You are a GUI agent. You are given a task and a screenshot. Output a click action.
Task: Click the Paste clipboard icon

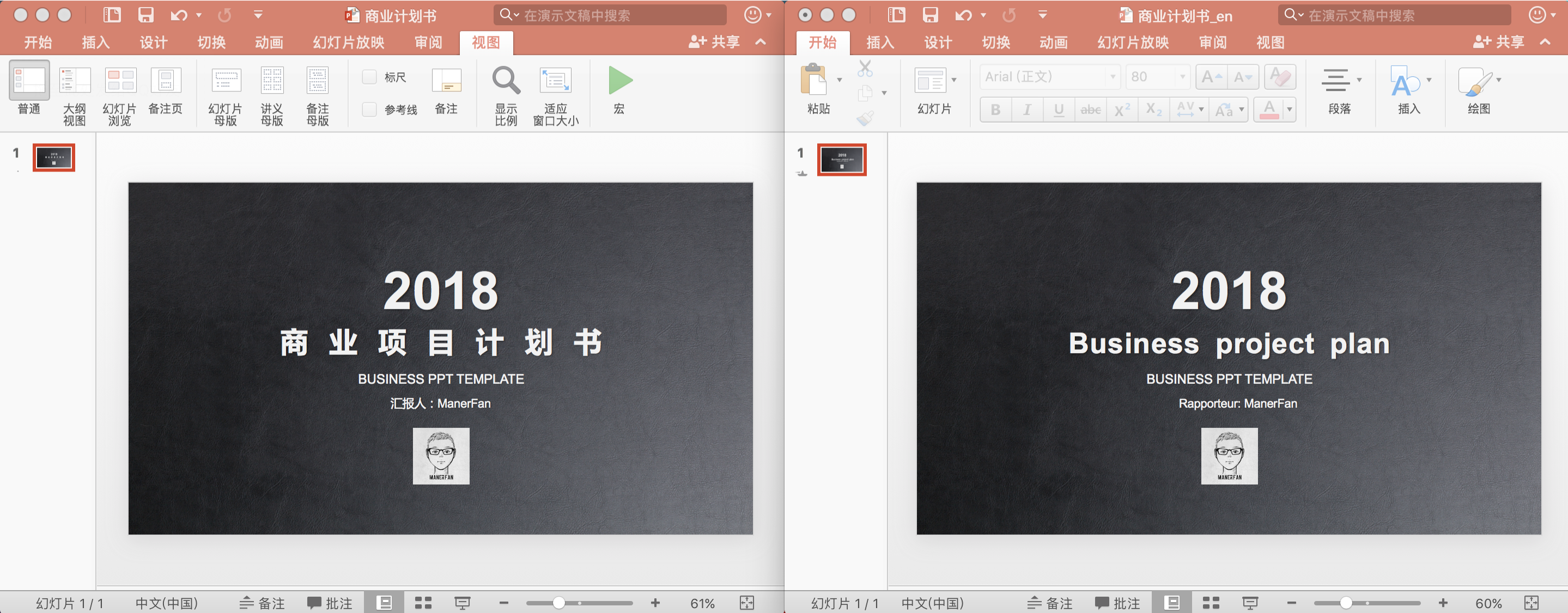click(814, 80)
